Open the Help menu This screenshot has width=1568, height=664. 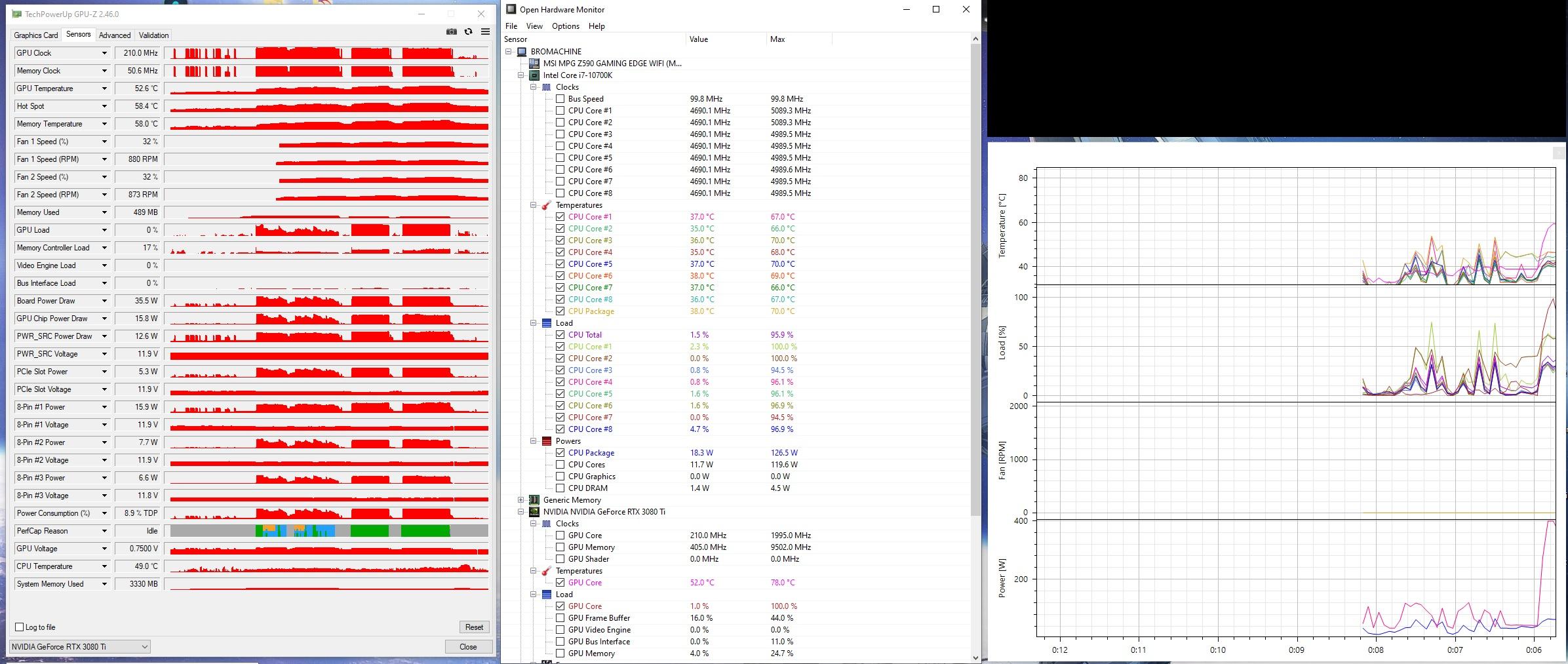pos(597,26)
